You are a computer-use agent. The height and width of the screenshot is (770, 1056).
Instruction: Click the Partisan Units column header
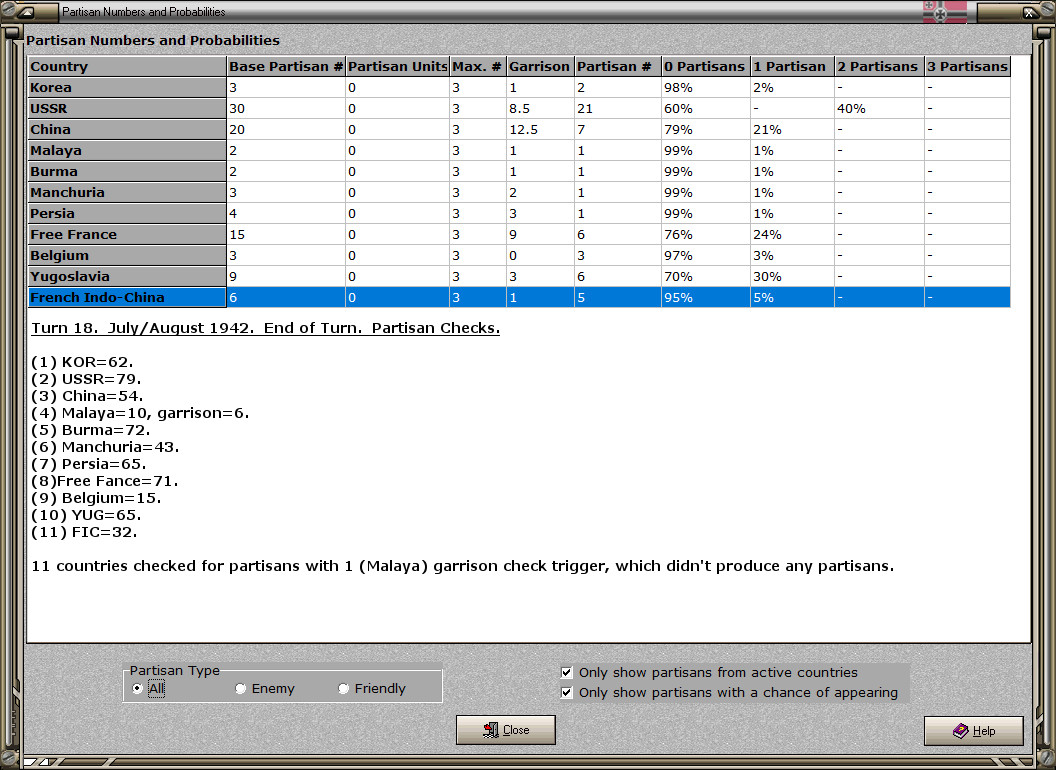click(x=397, y=66)
